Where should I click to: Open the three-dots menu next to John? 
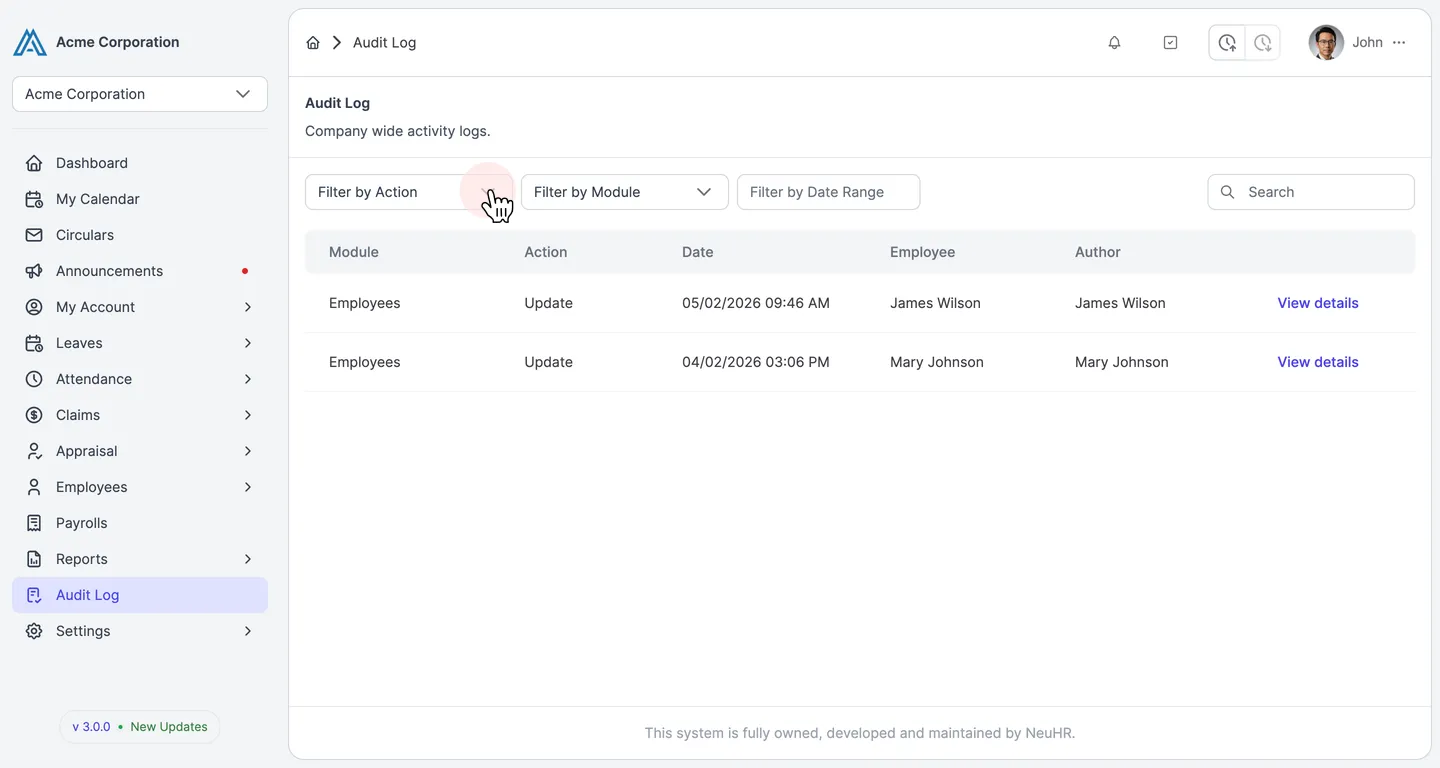point(1399,42)
